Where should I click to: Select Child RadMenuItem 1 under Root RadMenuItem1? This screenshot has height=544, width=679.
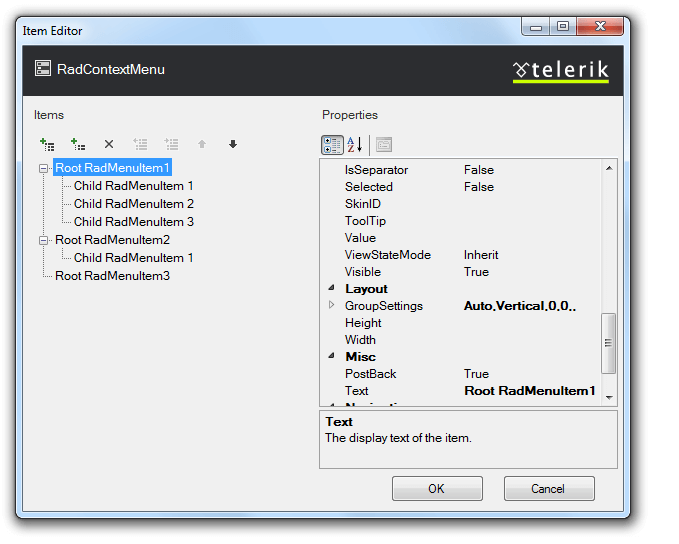pos(133,186)
